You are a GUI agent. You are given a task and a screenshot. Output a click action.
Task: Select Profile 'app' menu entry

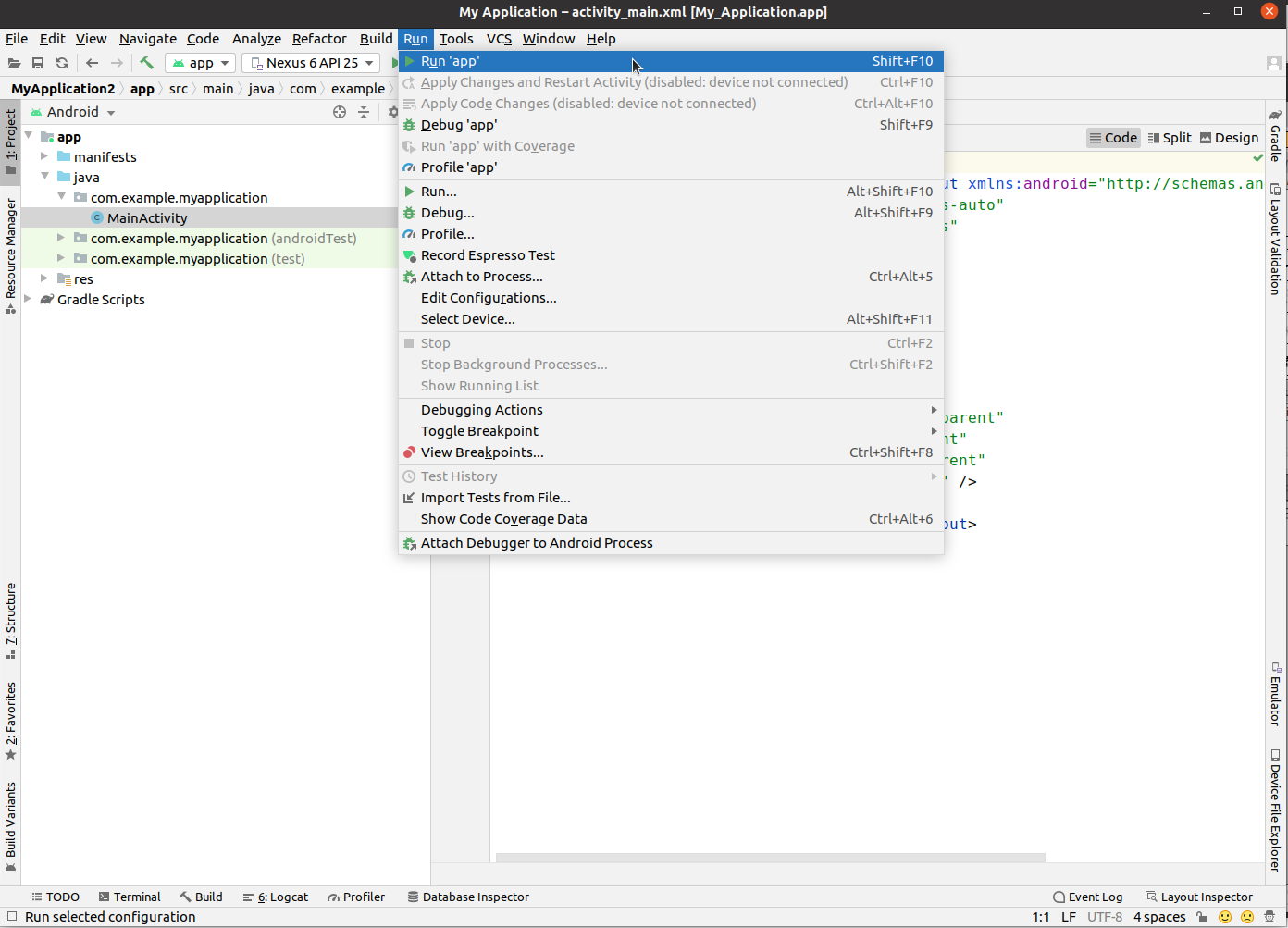click(671, 167)
